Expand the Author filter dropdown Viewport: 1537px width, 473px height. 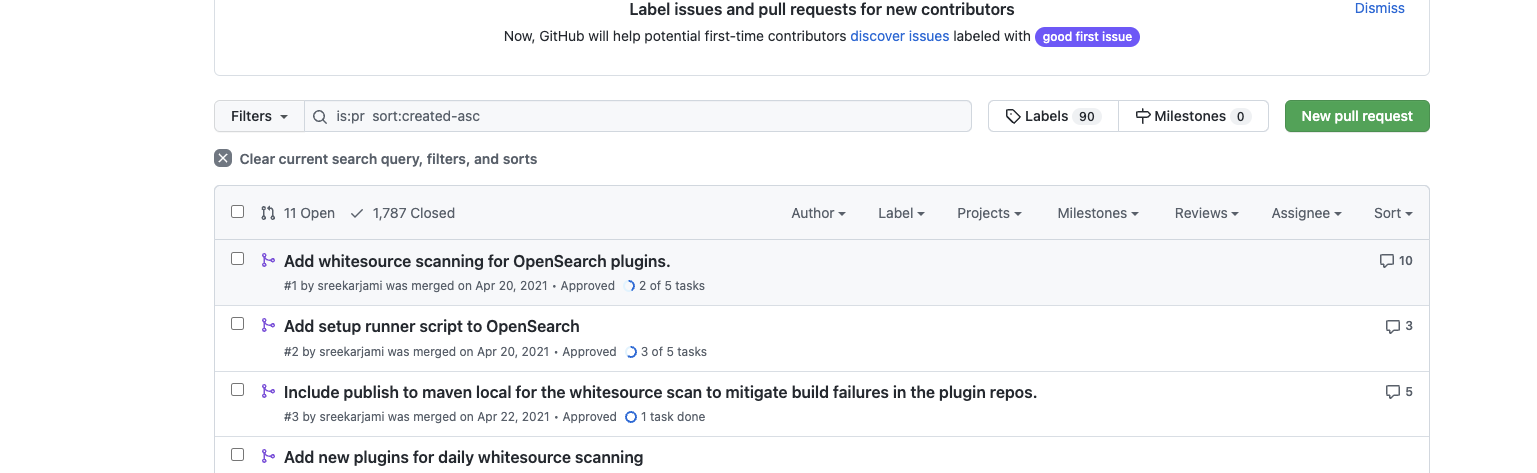(x=819, y=213)
